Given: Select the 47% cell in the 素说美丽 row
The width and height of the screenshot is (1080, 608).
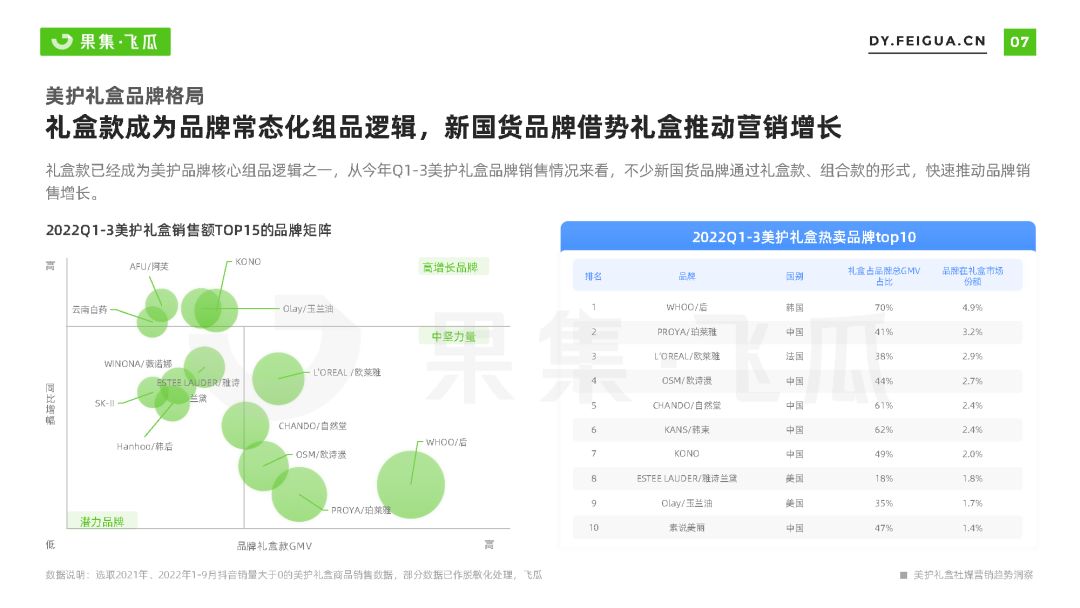Looking at the screenshot, I should pyautogui.click(x=884, y=528).
